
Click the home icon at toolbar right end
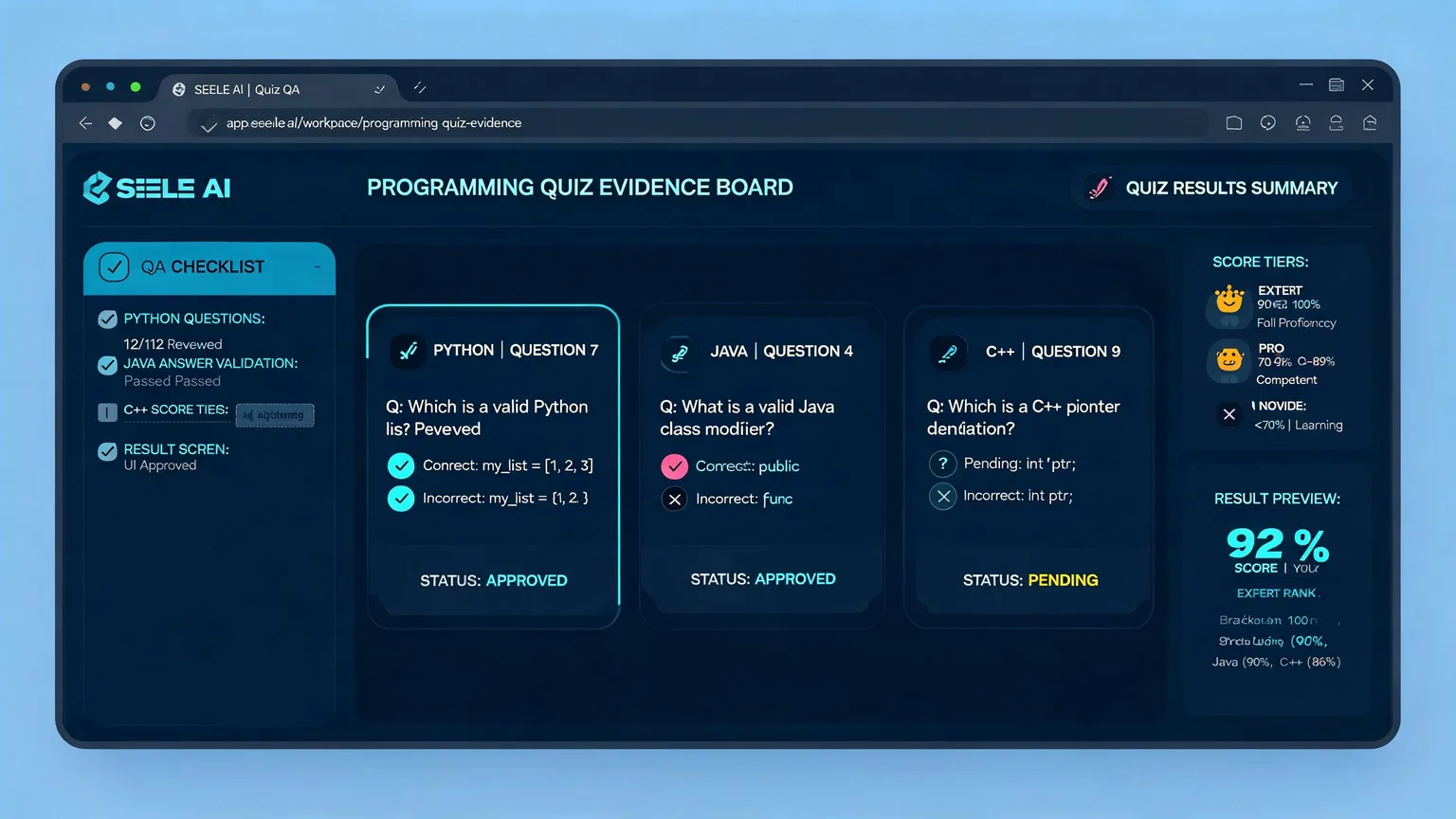point(1370,123)
